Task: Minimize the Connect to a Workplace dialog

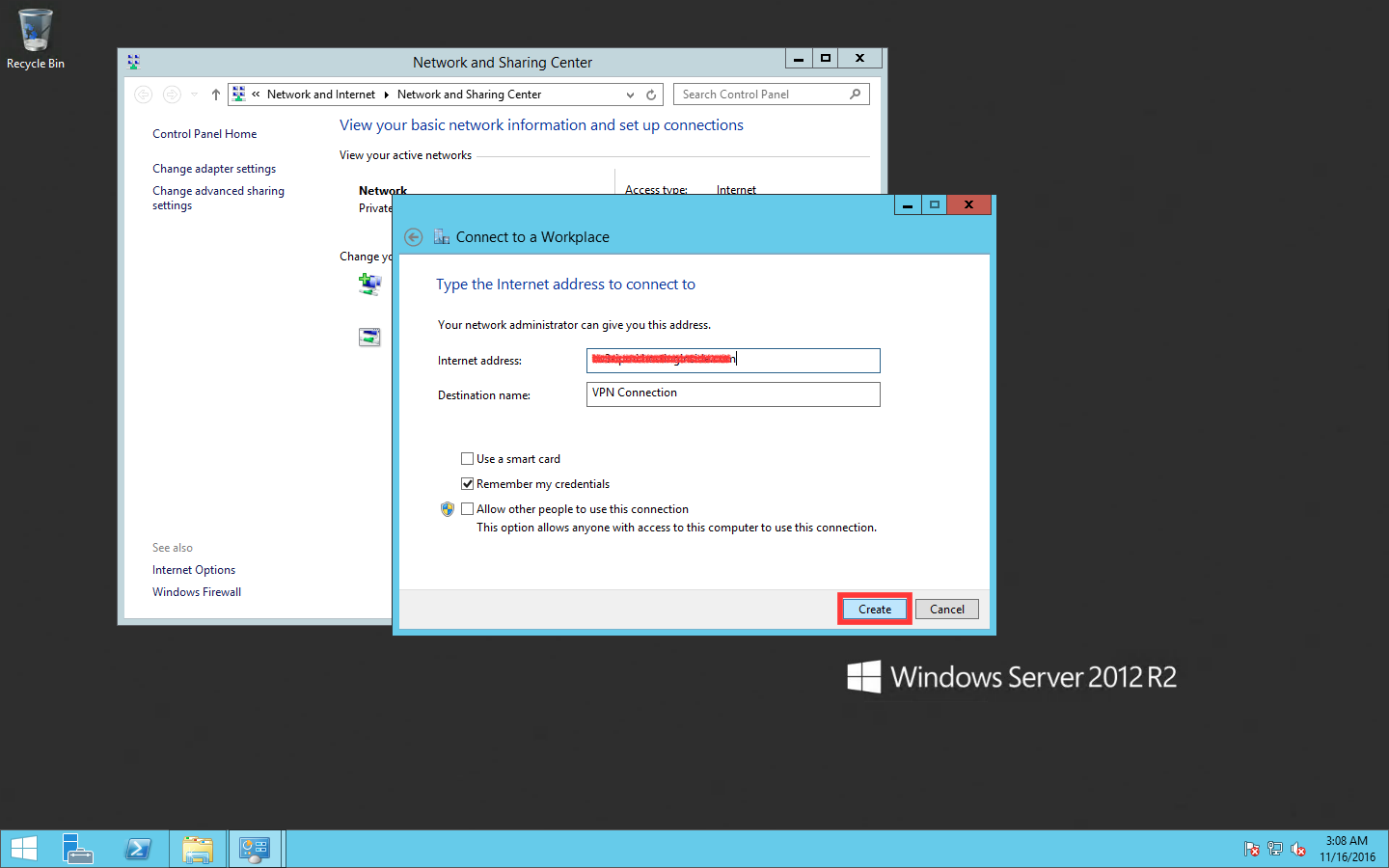Action: tap(908, 204)
